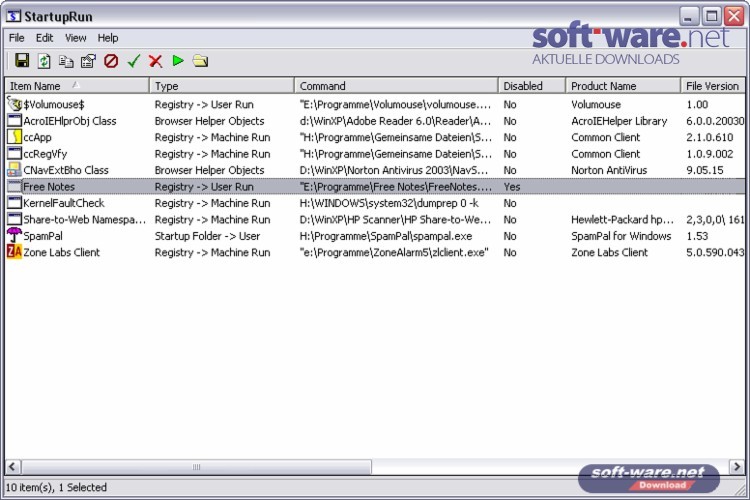Click the Volumouse product name cell
750x500 pixels.
[596, 104]
